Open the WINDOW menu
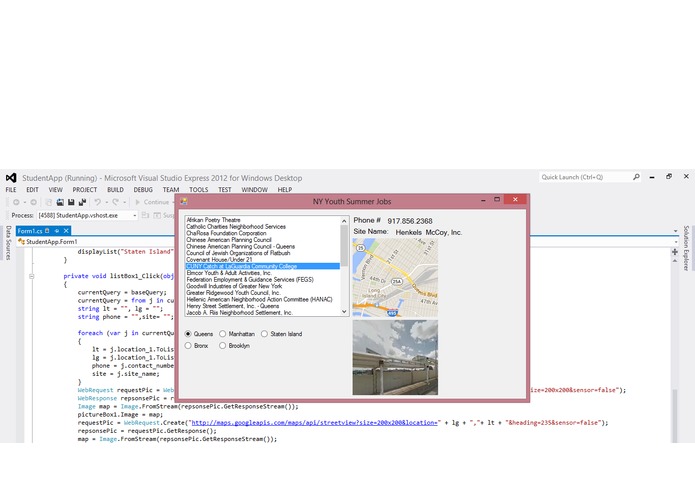The height and width of the screenshot is (494, 695). click(254, 190)
